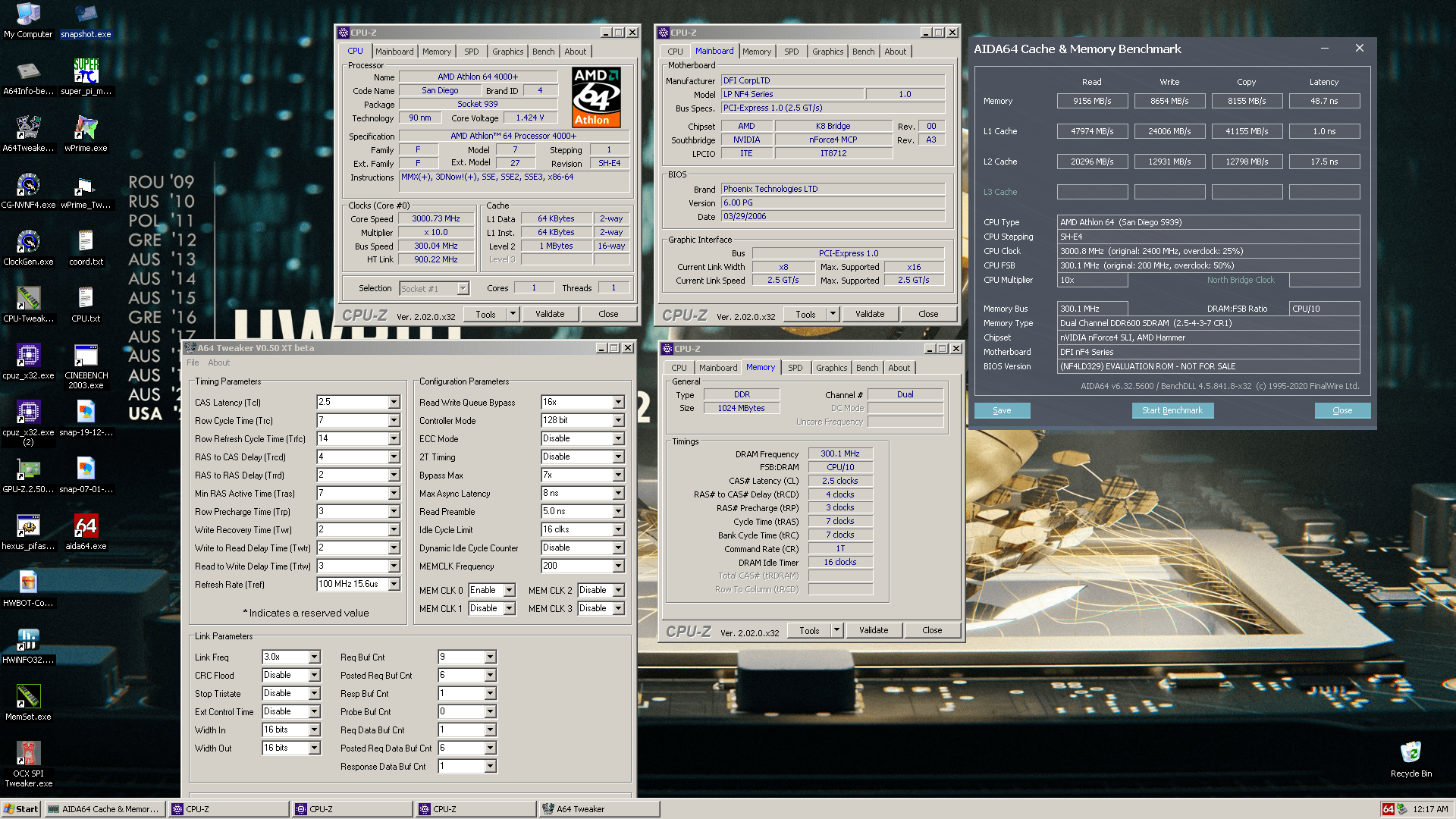Screen dimensions: 1456x819
Task: Launch snapshot.exe from the desktop
Action: tap(86, 20)
